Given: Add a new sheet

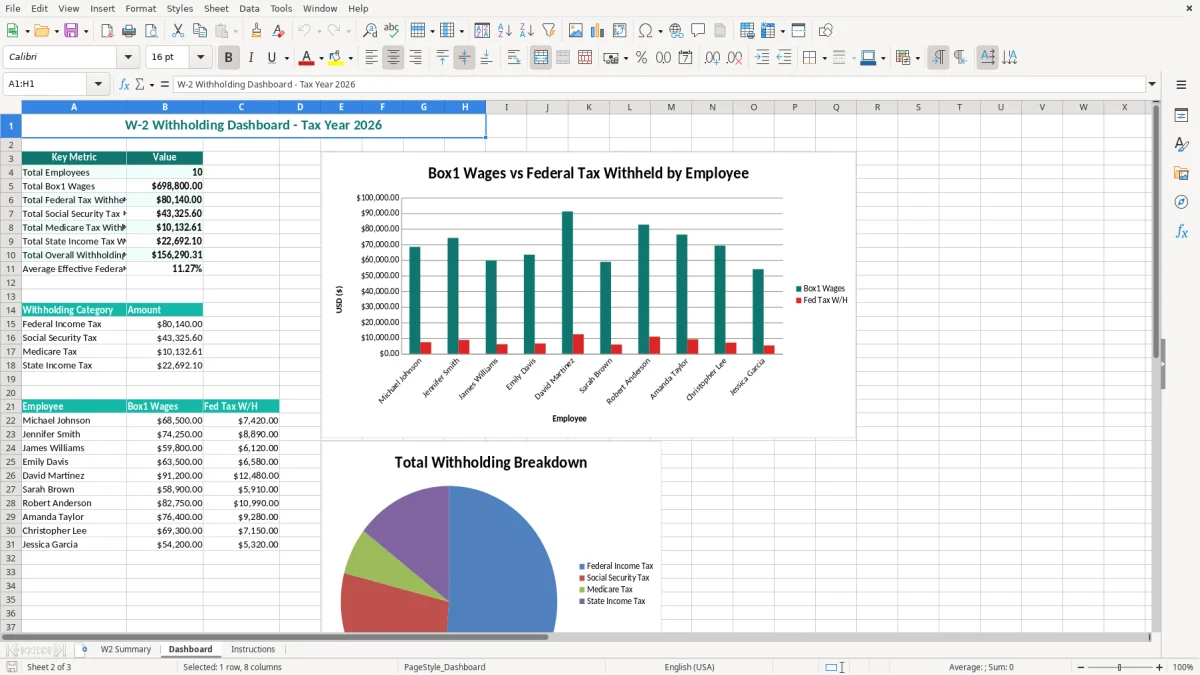Looking at the screenshot, I should [84, 650].
